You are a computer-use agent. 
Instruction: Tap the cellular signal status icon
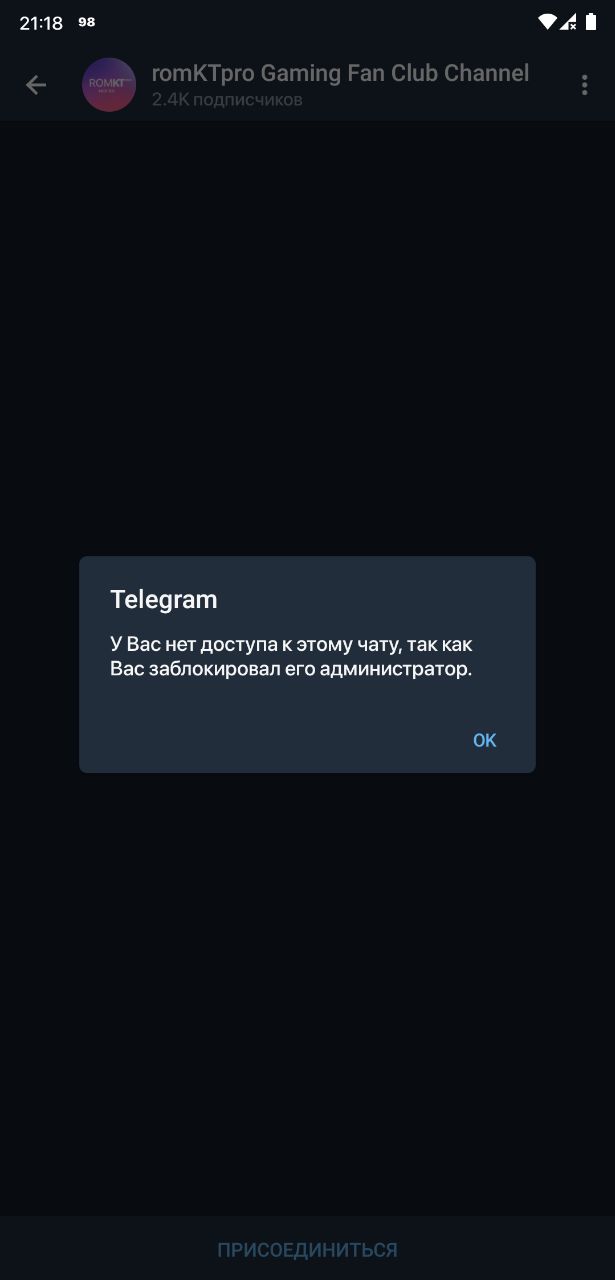click(567, 22)
